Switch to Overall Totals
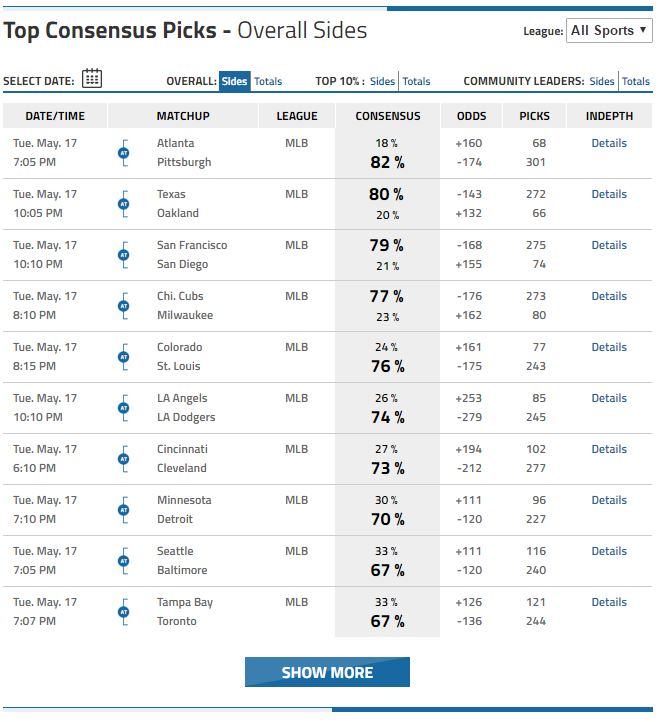Image resolution: width=663 pixels, height=722 pixels. point(268,81)
